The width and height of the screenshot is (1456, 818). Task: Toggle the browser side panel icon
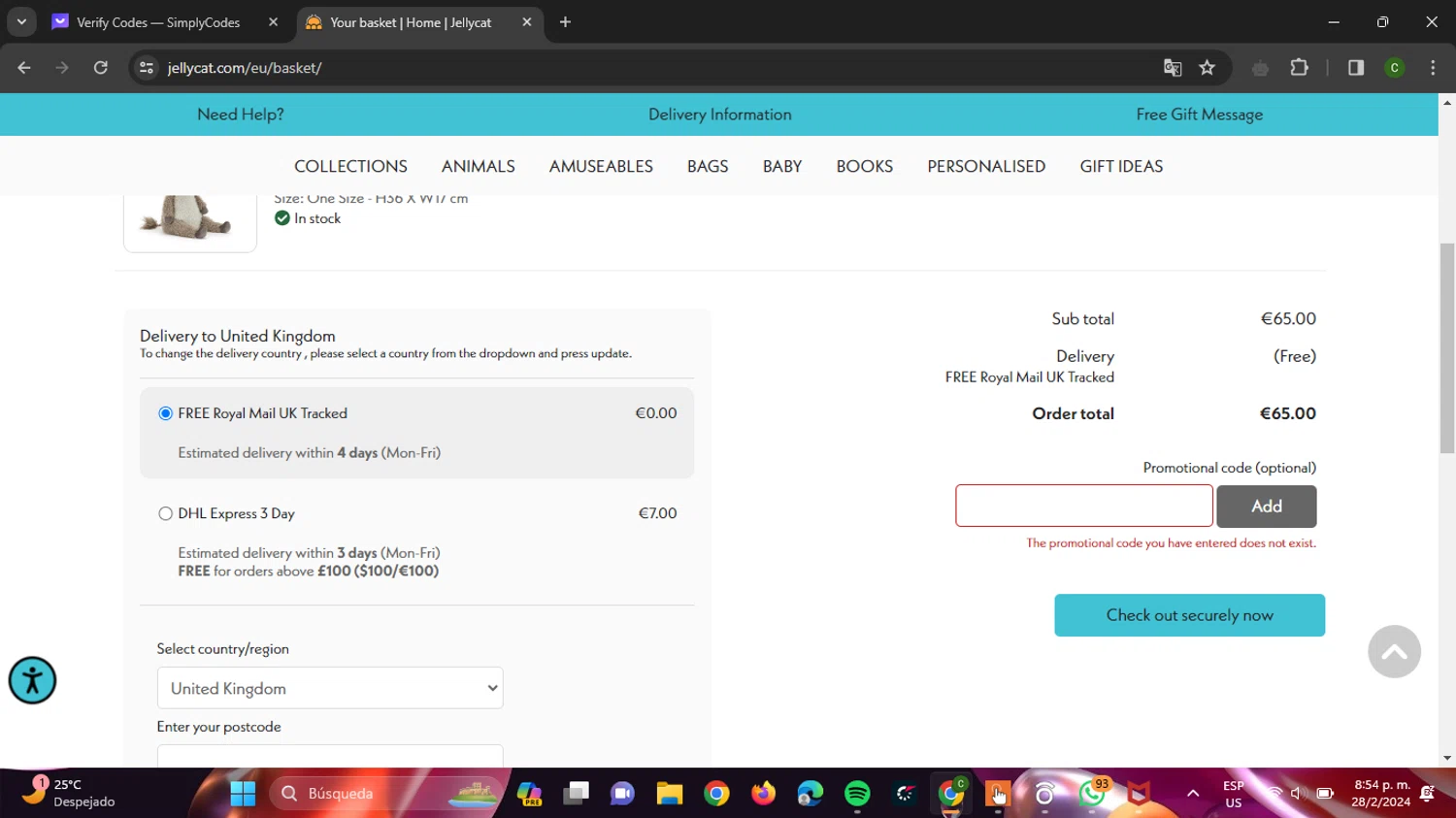click(1356, 68)
